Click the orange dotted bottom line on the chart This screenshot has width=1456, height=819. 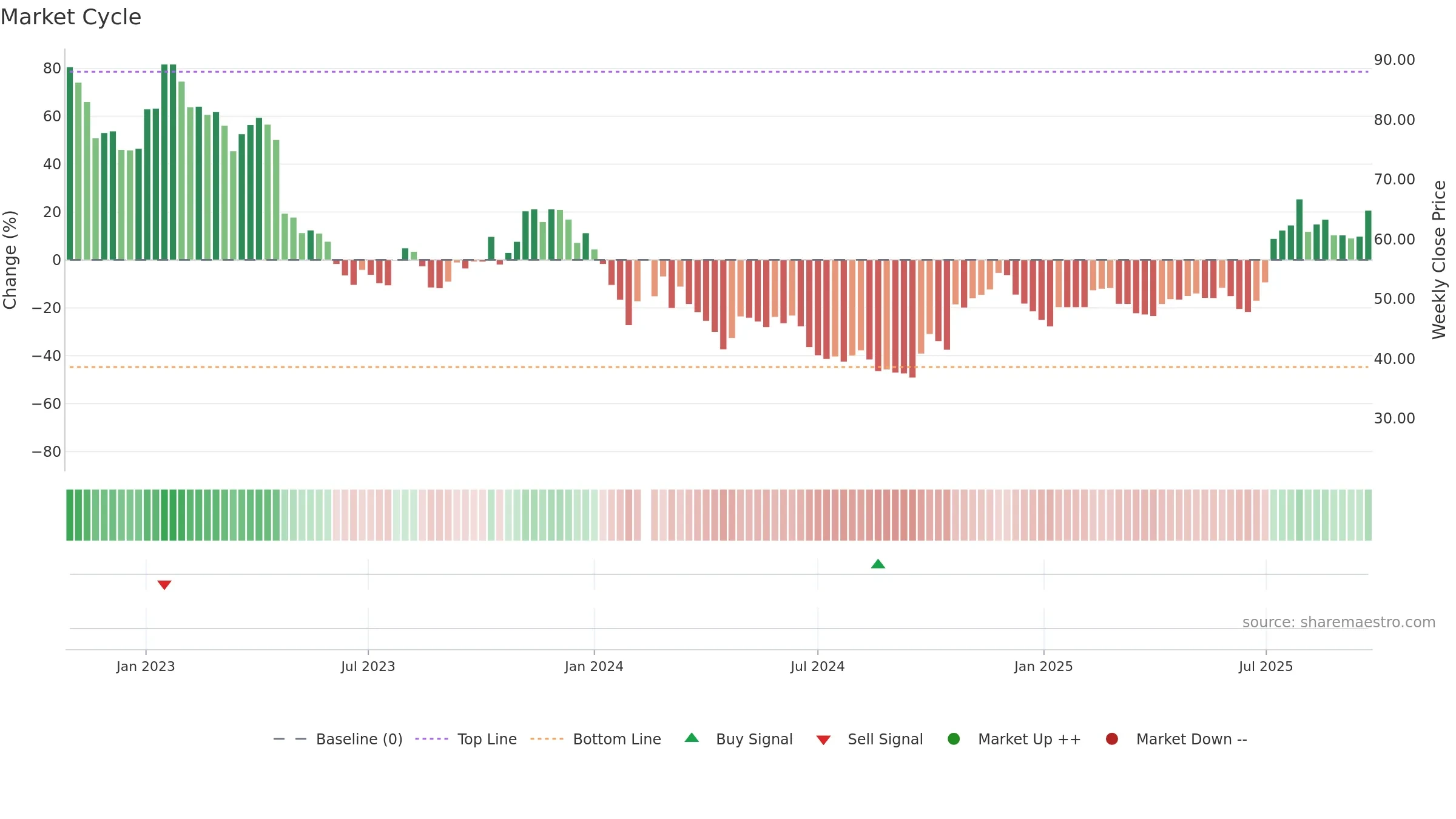coord(719,367)
